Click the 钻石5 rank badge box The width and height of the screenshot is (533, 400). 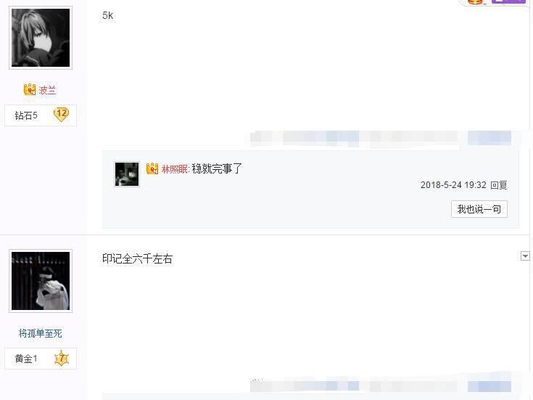[40, 116]
